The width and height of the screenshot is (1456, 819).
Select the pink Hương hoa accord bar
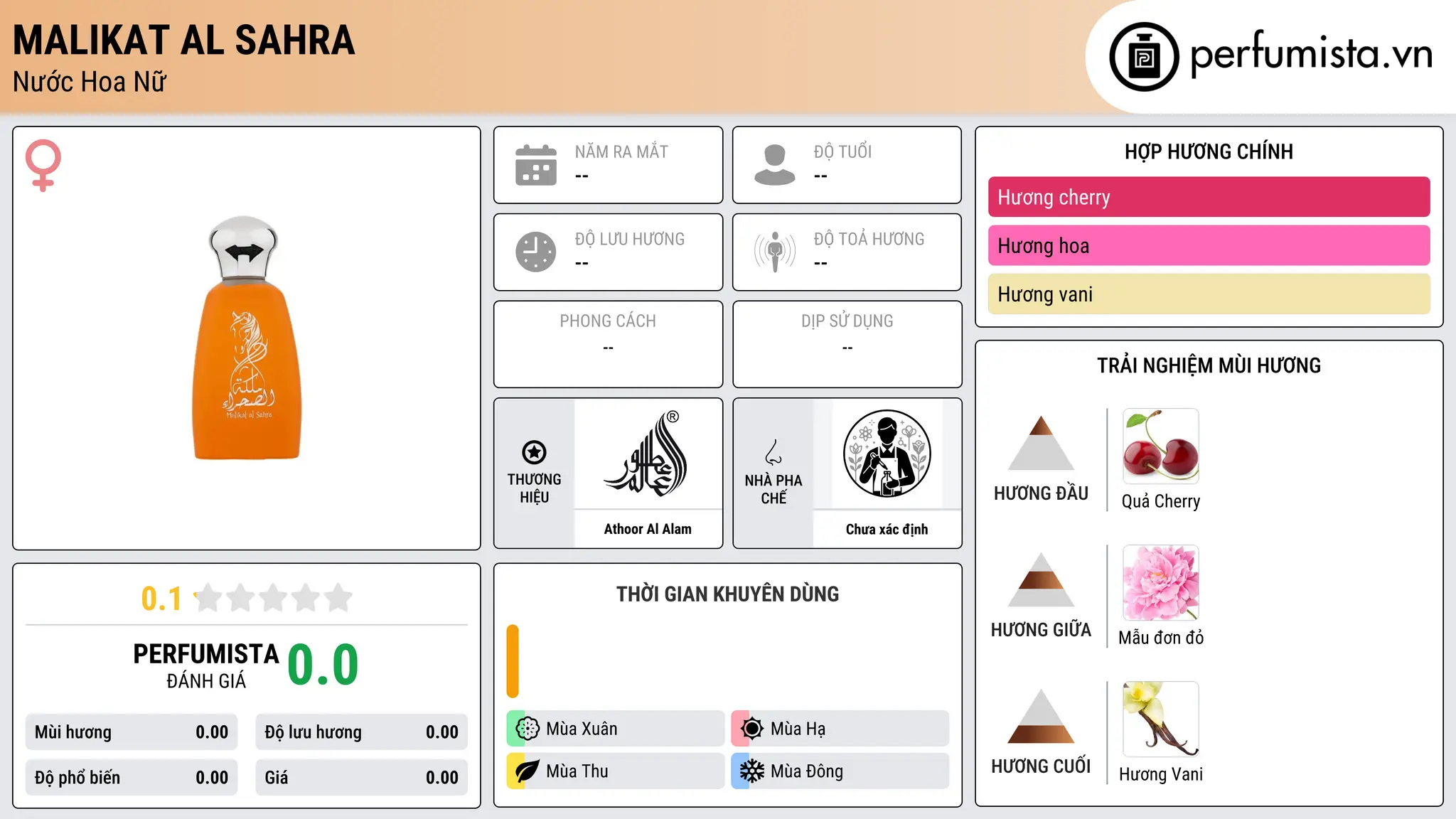click(1209, 245)
